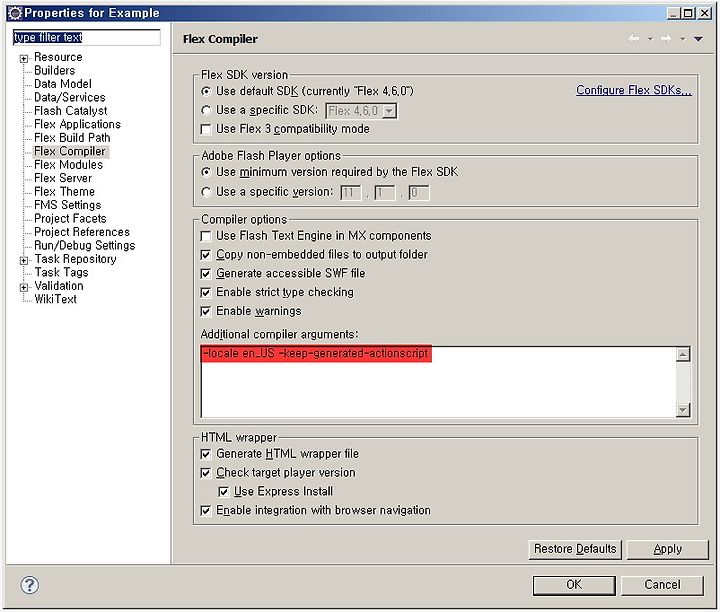Toggle browser navigation integration checkbox
This screenshot has width=720, height=612.
[x=206, y=511]
